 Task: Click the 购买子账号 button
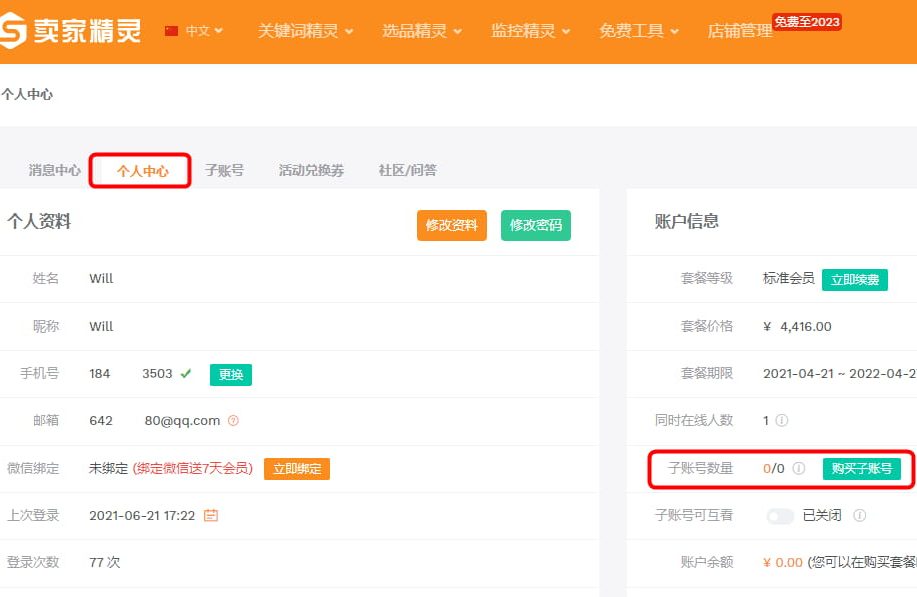(x=861, y=468)
